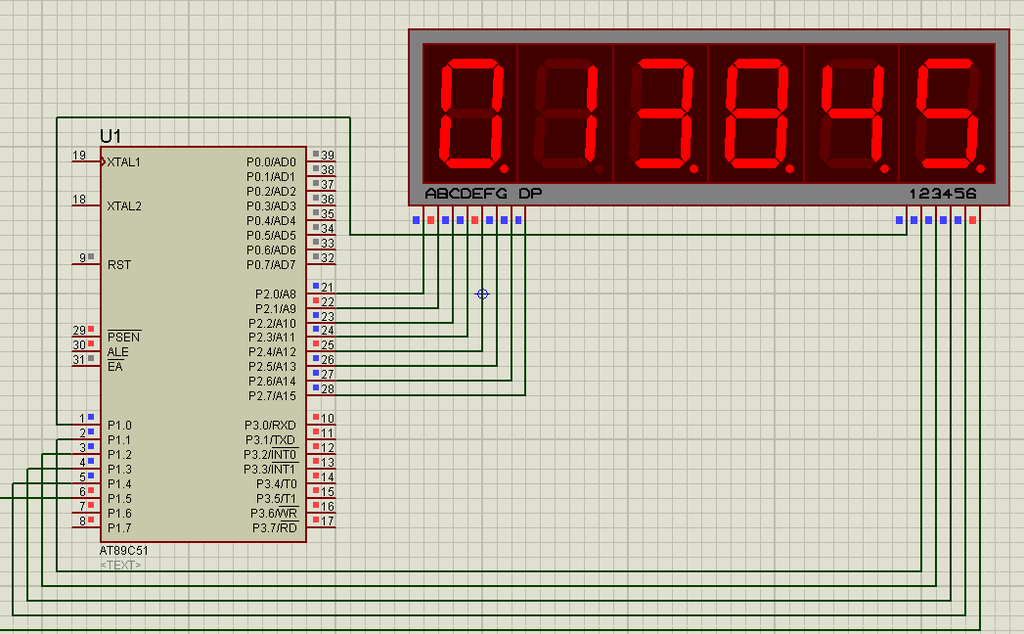Click the origin crosshair marker near the display
This screenshot has width=1024, height=634.
tap(482, 294)
